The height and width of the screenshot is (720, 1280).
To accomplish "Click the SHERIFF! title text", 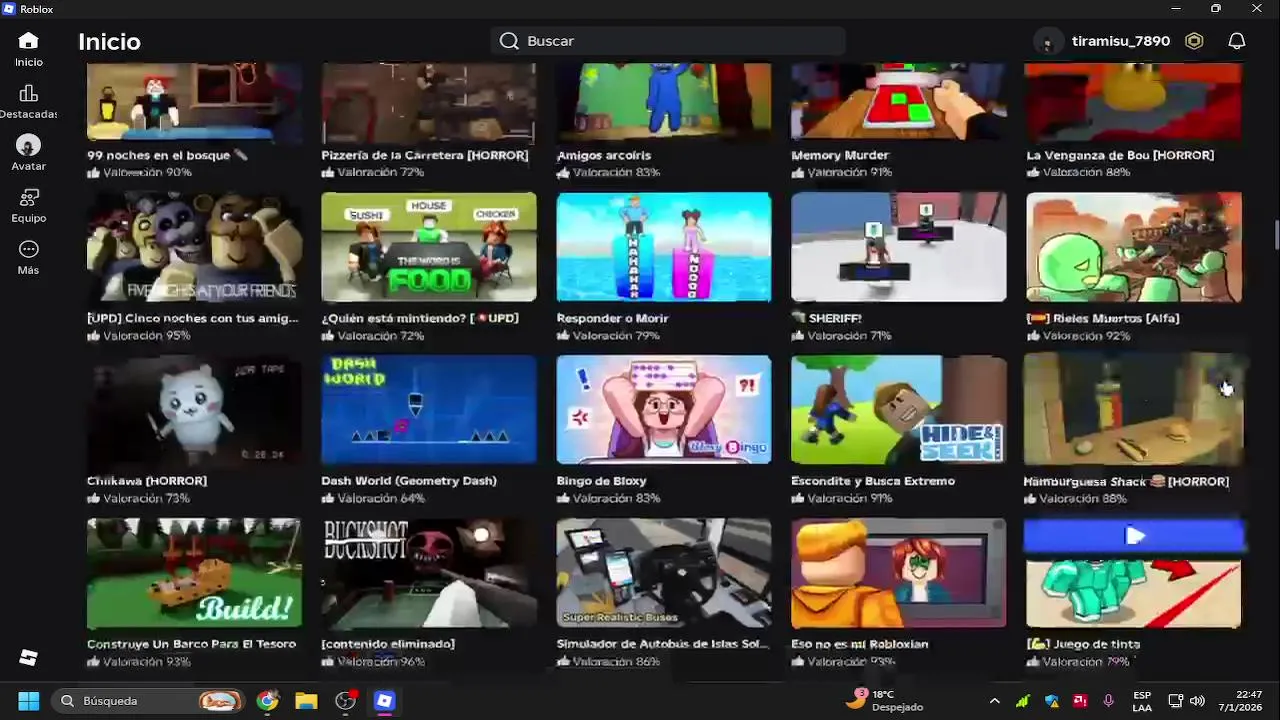I will (835, 318).
